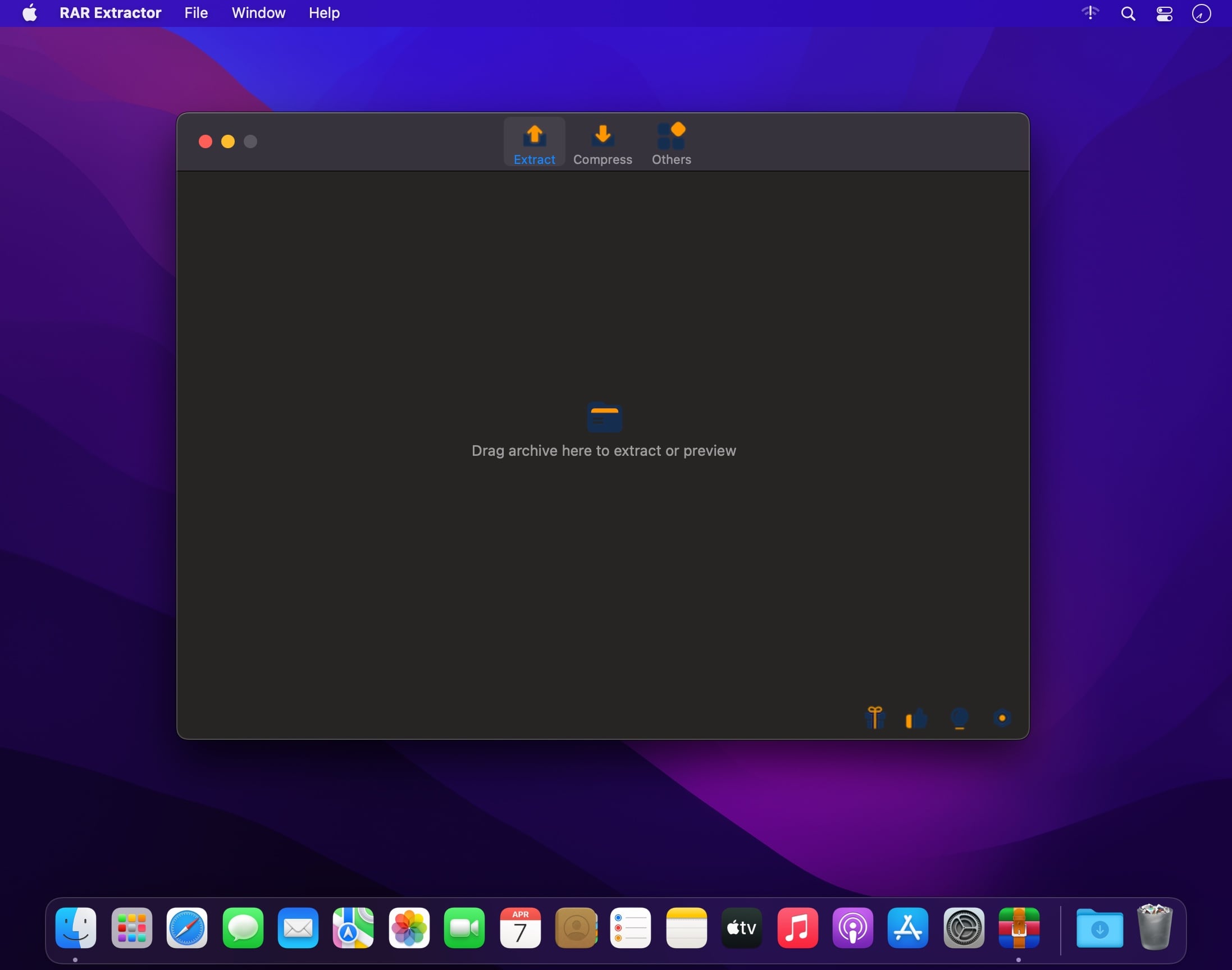Click the gift box icon
1232x970 pixels.
pyautogui.click(x=875, y=717)
